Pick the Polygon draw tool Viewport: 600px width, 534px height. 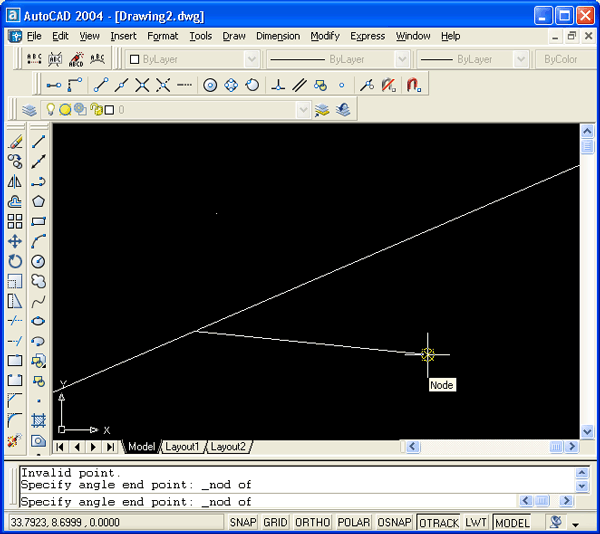[x=38, y=201]
